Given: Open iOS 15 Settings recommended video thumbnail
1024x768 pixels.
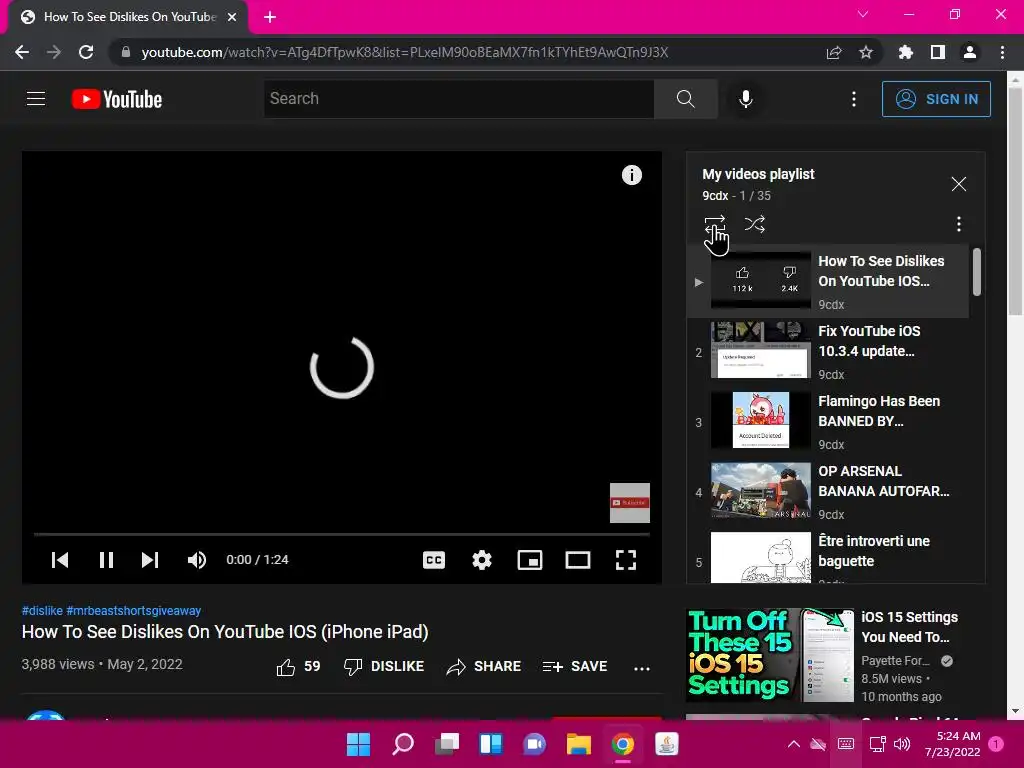Looking at the screenshot, I should pos(770,655).
